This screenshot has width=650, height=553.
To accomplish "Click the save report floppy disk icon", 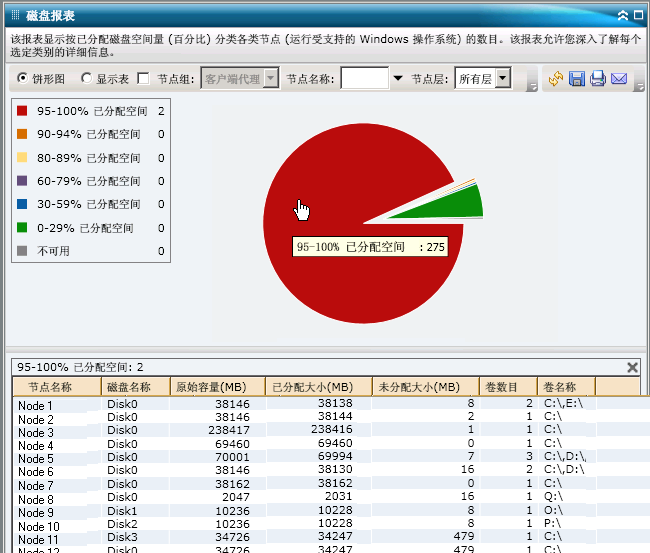I will coord(577,79).
